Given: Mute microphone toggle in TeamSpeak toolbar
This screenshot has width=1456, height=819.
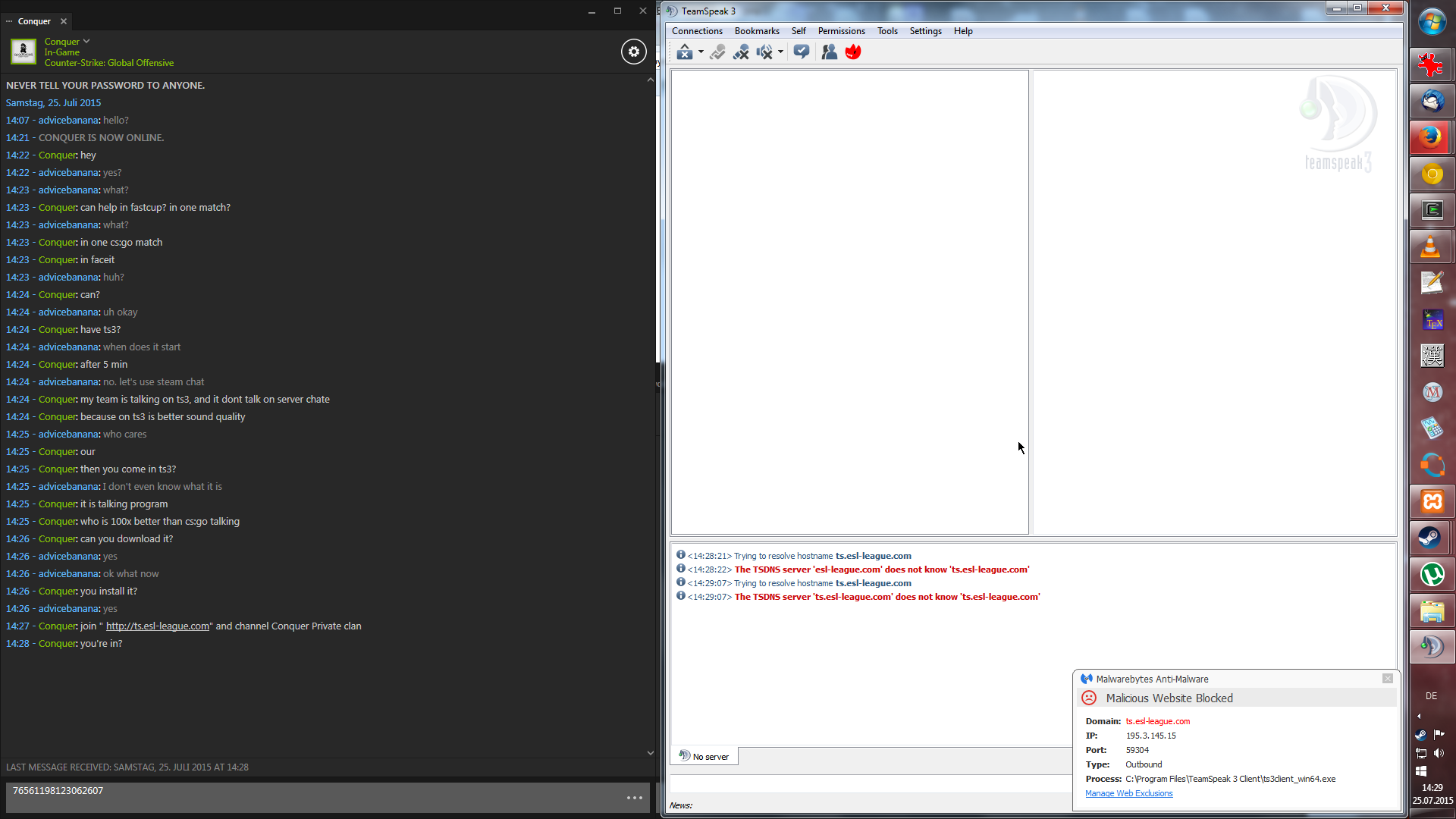Looking at the screenshot, I should tap(741, 52).
